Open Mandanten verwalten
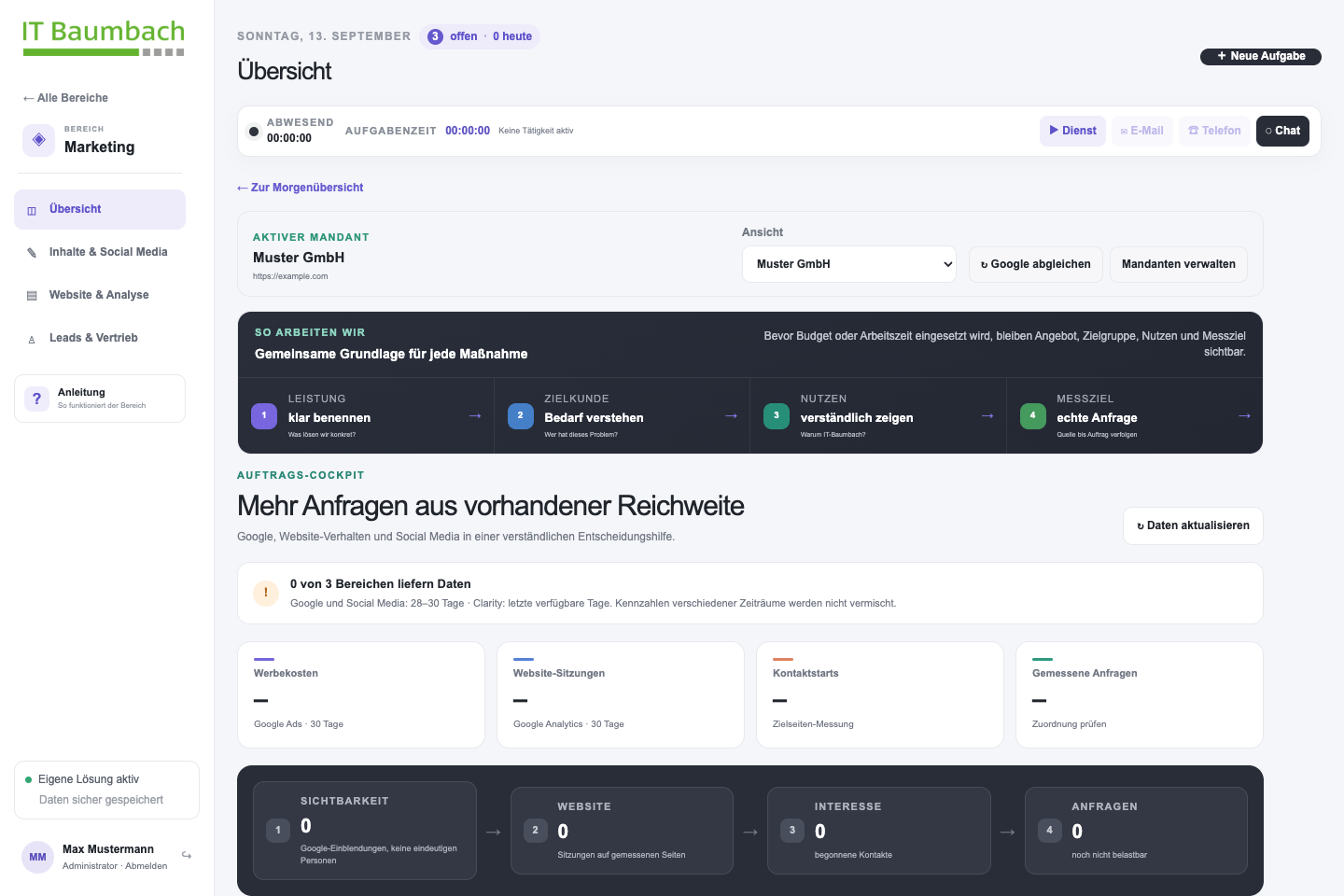The height and width of the screenshot is (896, 1344). pos(1179,264)
